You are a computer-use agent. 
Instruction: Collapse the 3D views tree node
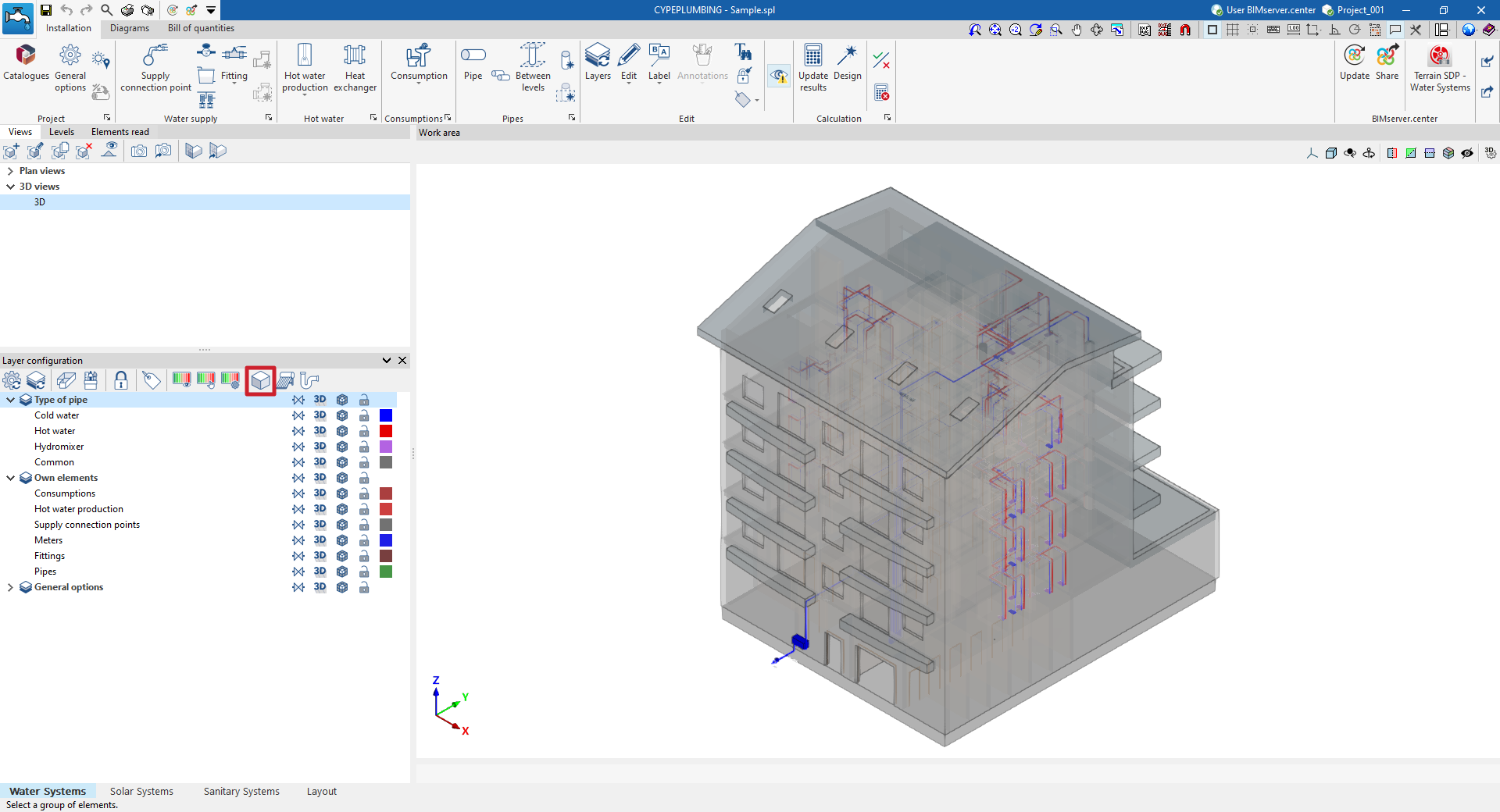pos(11,186)
